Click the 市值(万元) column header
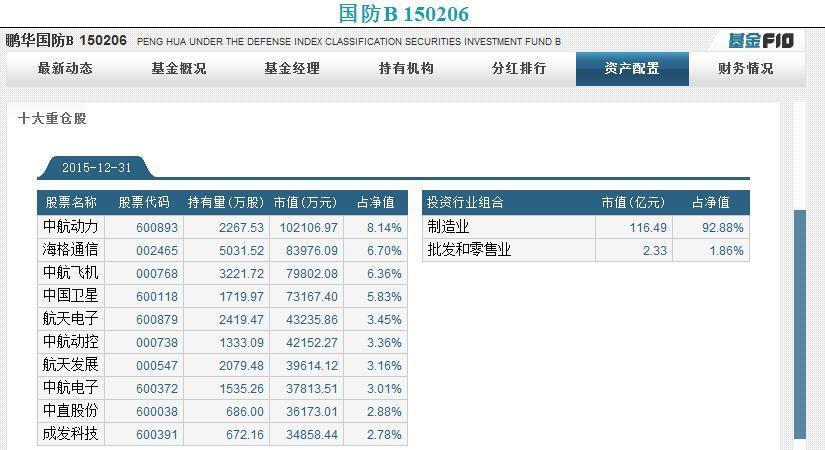Viewport: 825px width, 450px height. click(305, 203)
